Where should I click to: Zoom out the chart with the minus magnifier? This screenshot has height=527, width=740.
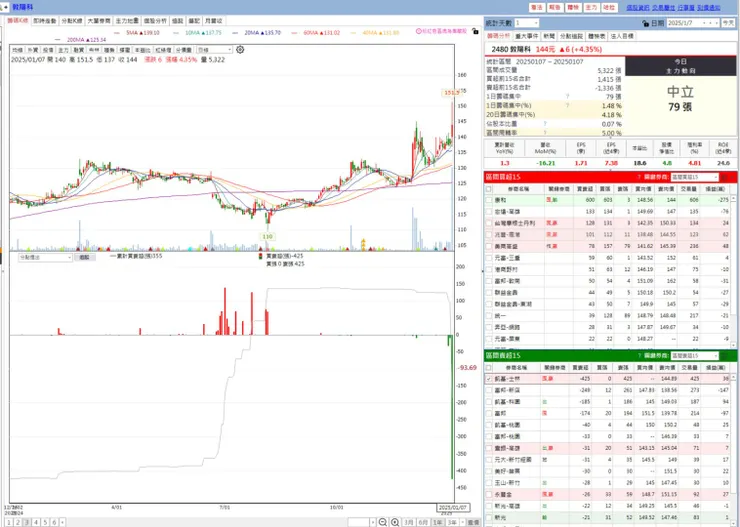[383, 522]
